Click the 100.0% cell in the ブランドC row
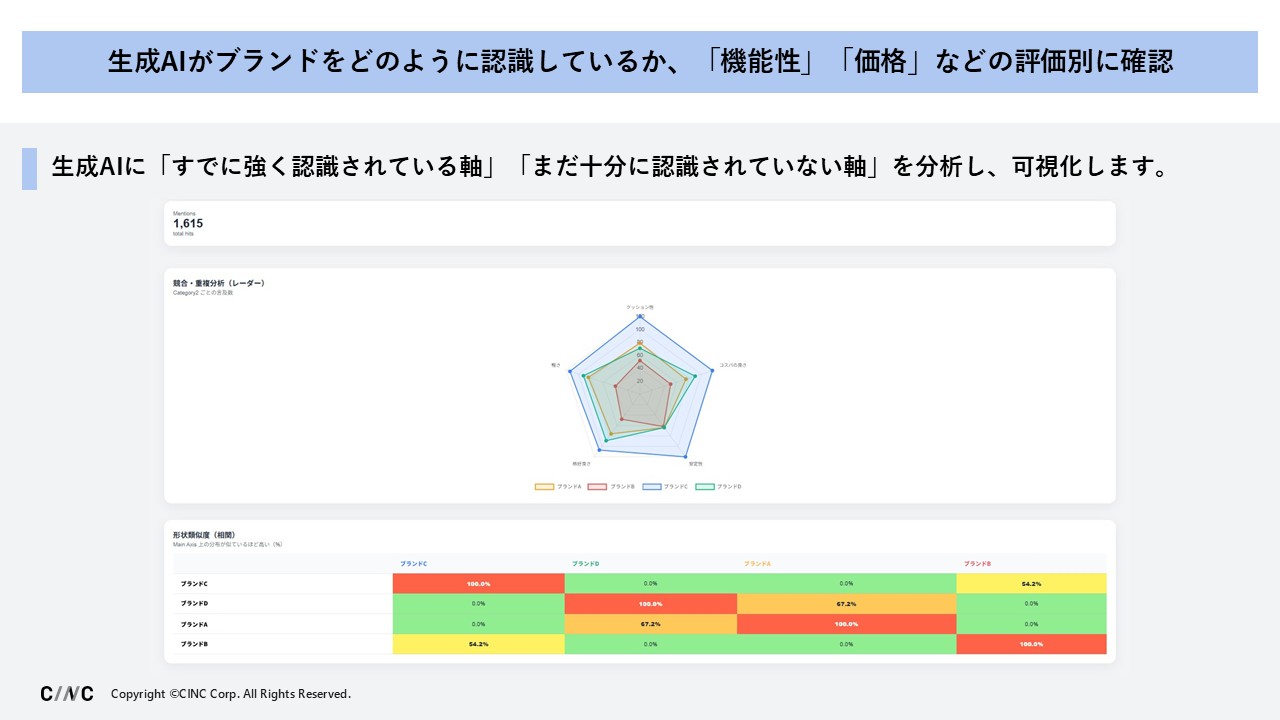The height and width of the screenshot is (720, 1280). point(478,584)
